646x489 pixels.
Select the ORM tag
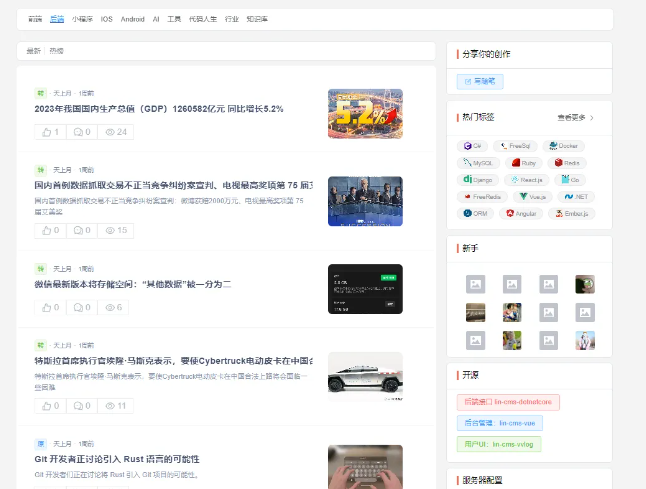tap(475, 213)
